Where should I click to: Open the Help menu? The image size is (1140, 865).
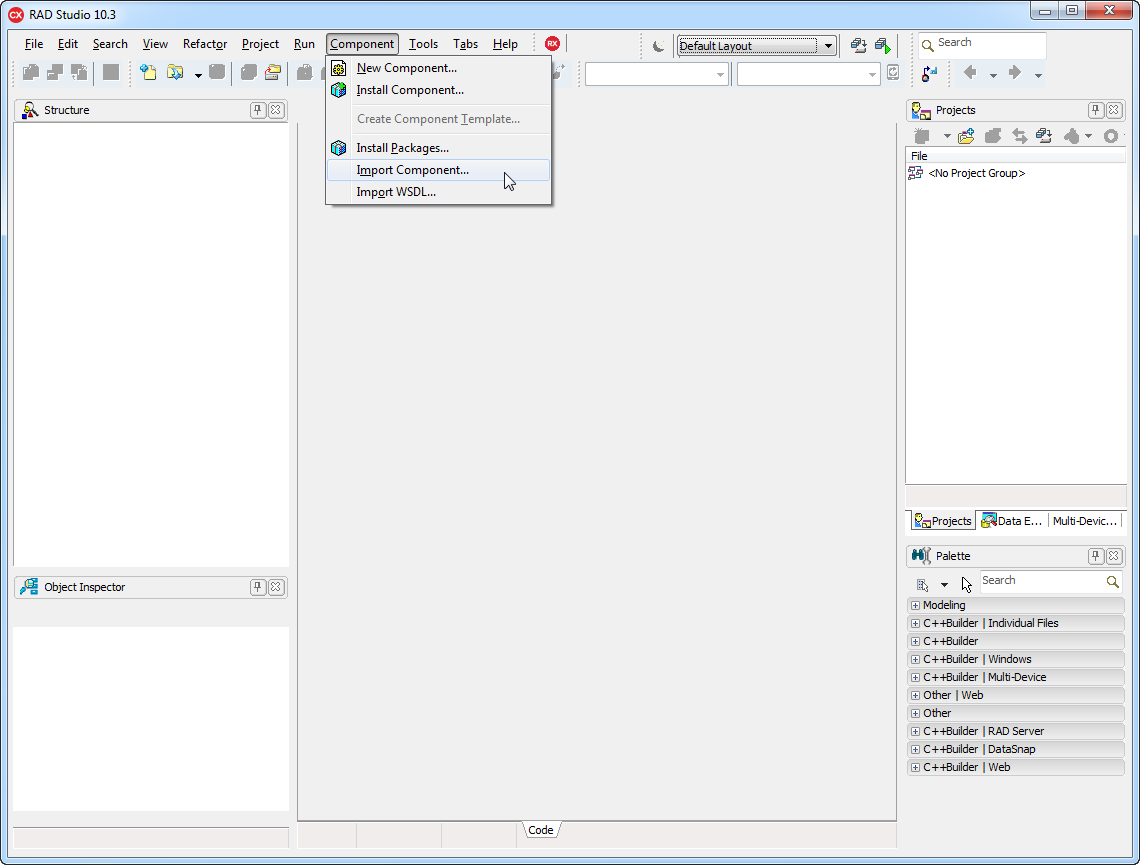[505, 44]
